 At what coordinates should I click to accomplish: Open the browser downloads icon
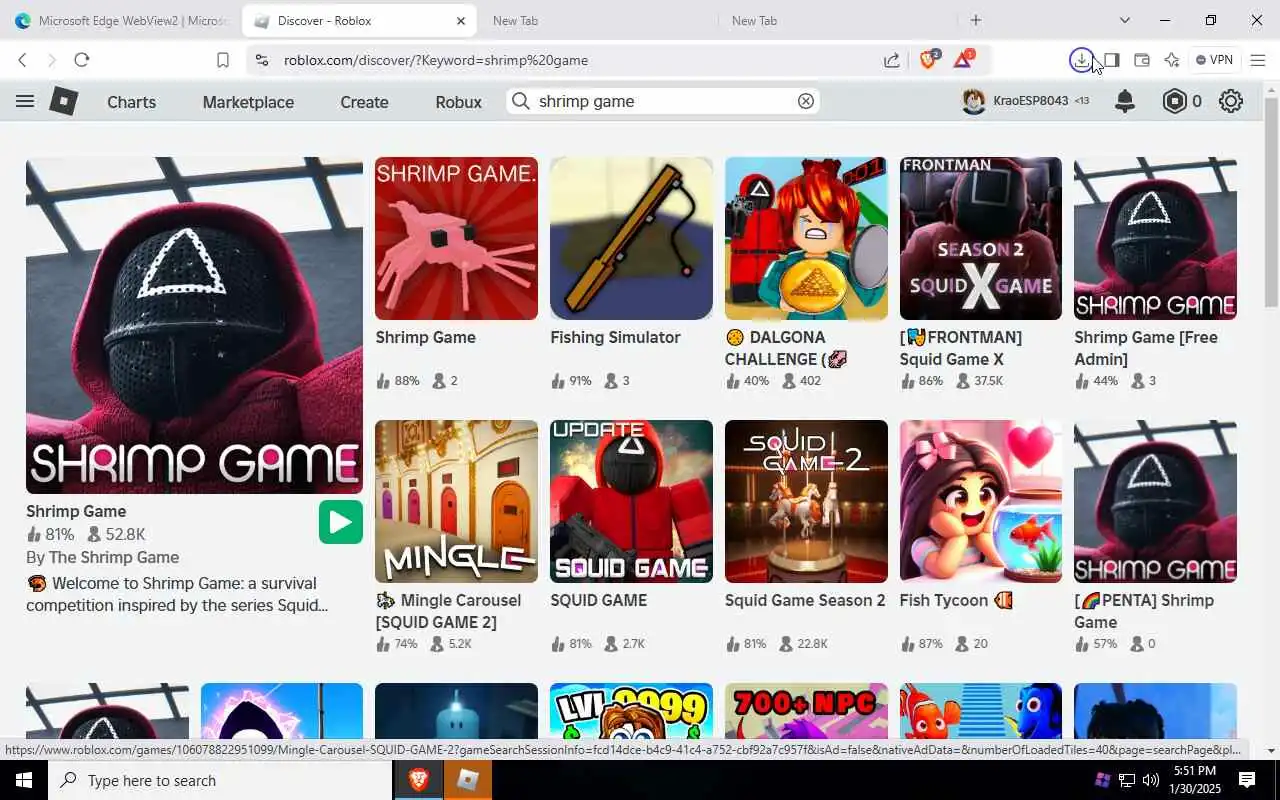pyautogui.click(x=1081, y=60)
